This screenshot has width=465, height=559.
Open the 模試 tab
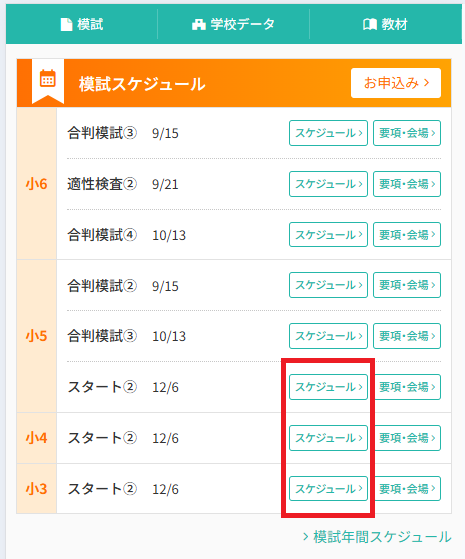(x=82, y=25)
